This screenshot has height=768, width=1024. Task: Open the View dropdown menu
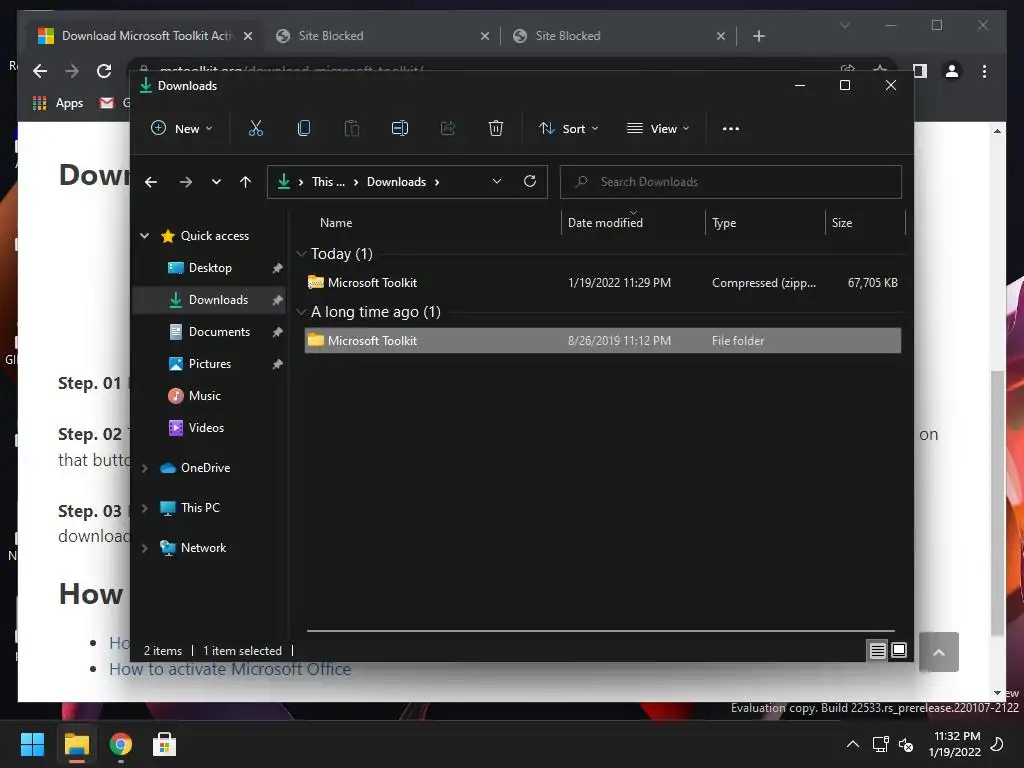[658, 129]
